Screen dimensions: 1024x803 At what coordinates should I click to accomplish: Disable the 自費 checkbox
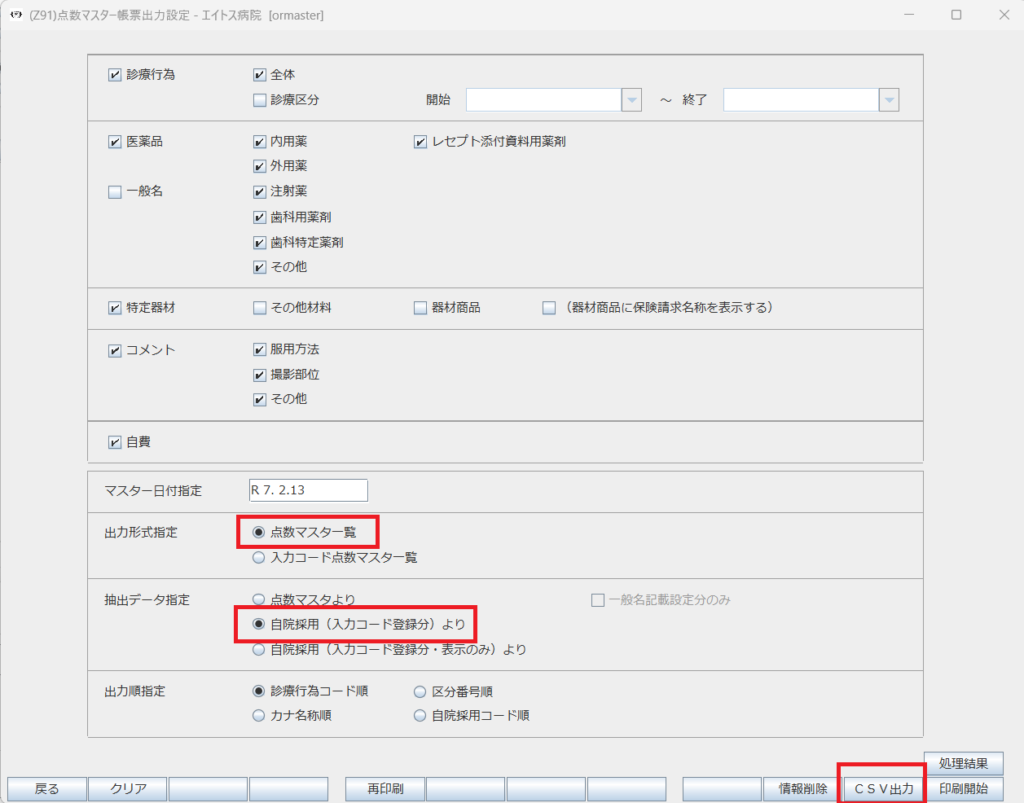(115, 441)
